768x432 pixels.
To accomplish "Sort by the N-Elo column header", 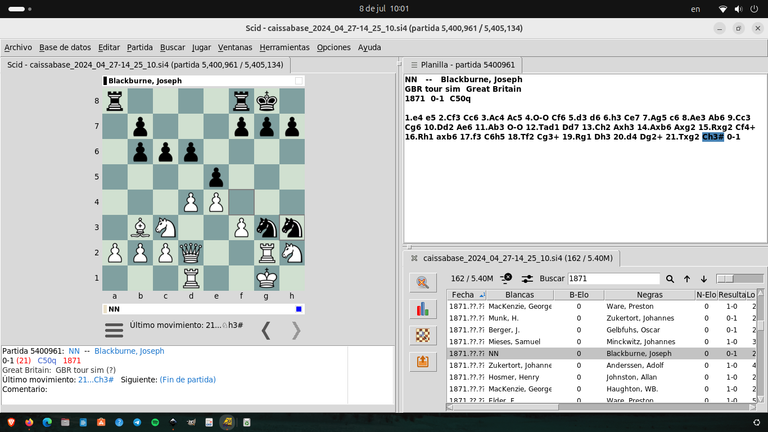I will [x=706, y=295].
